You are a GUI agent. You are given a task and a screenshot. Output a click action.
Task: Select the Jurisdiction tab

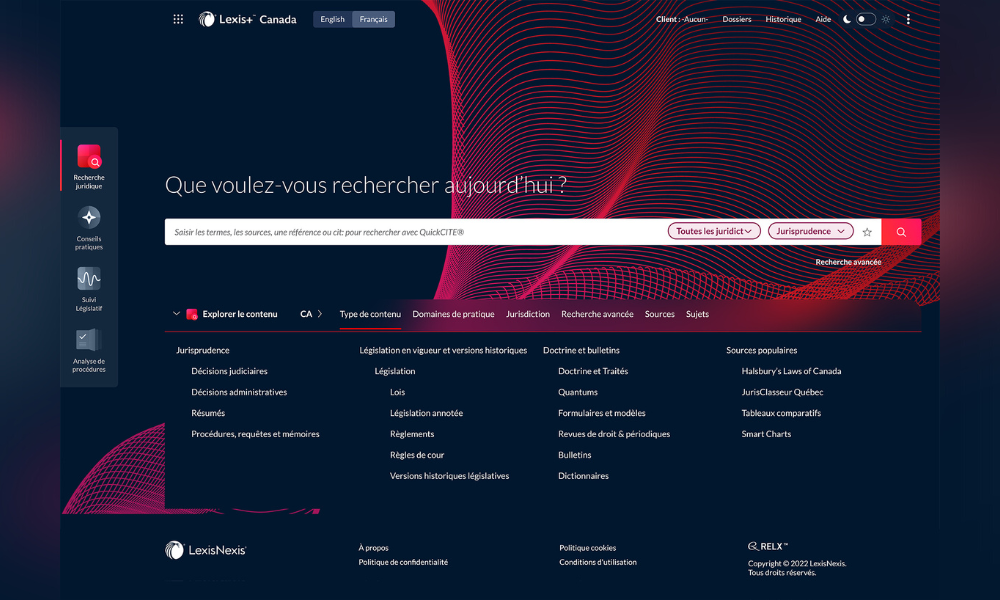point(527,314)
